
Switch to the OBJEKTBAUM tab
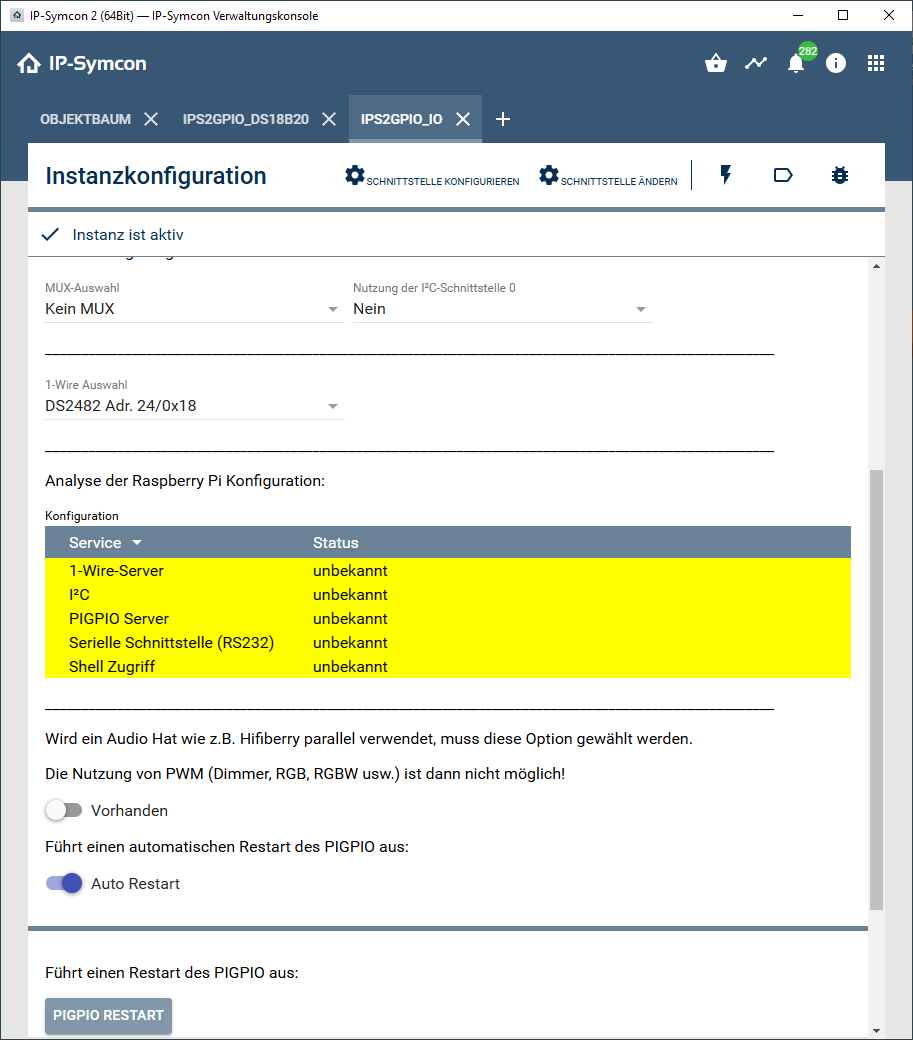coord(85,119)
